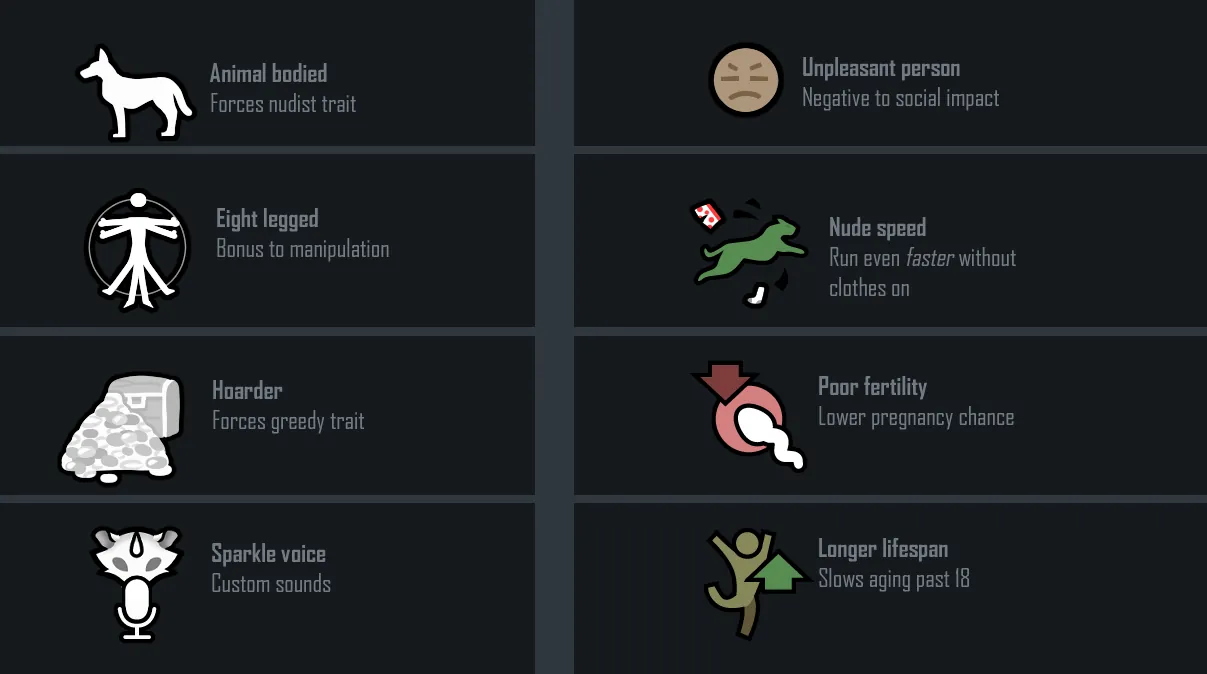The image size is (1207, 674).
Task: Select the "Poor fertility" gene label
Action: pyautogui.click(x=872, y=386)
